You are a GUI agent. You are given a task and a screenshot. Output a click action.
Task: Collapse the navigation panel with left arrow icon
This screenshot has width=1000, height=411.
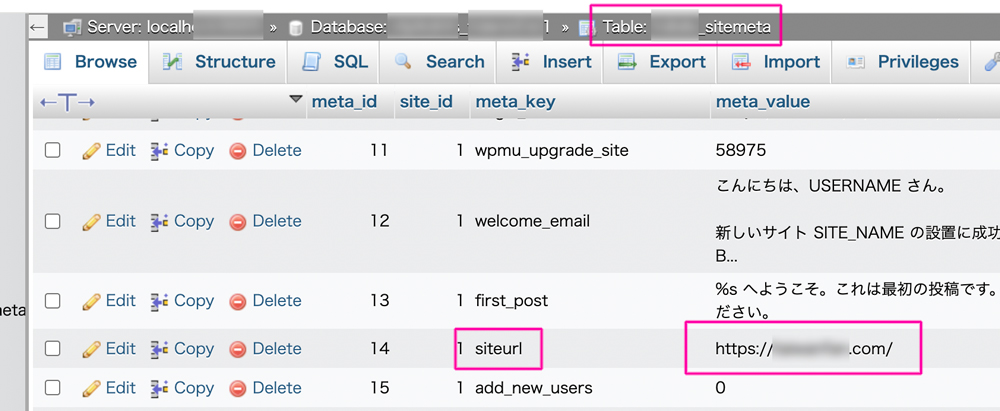tap(37, 25)
